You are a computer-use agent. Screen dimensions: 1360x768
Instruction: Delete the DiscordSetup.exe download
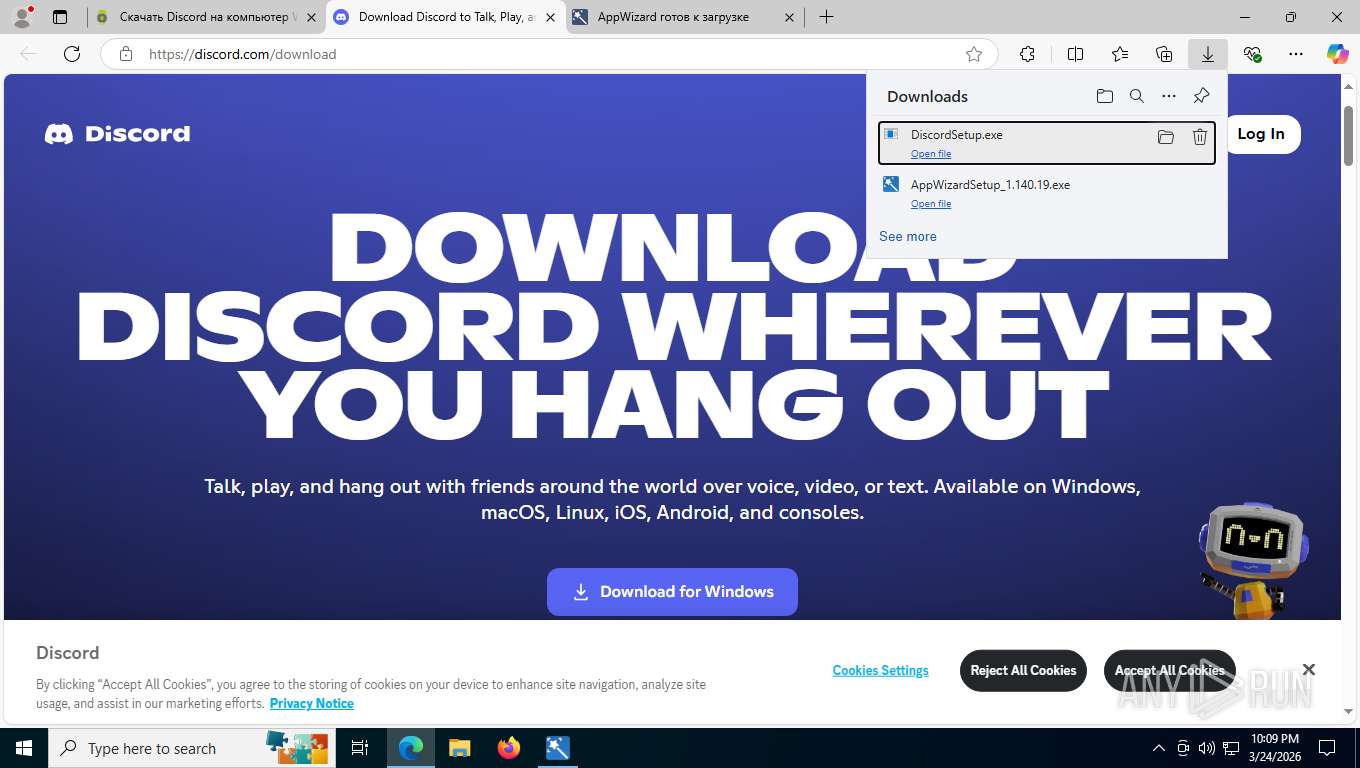(x=1199, y=137)
